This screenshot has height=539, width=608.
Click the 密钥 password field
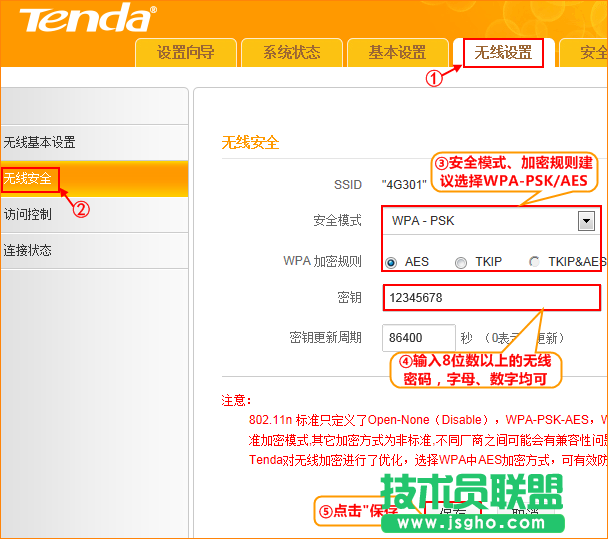coord(491,298)
